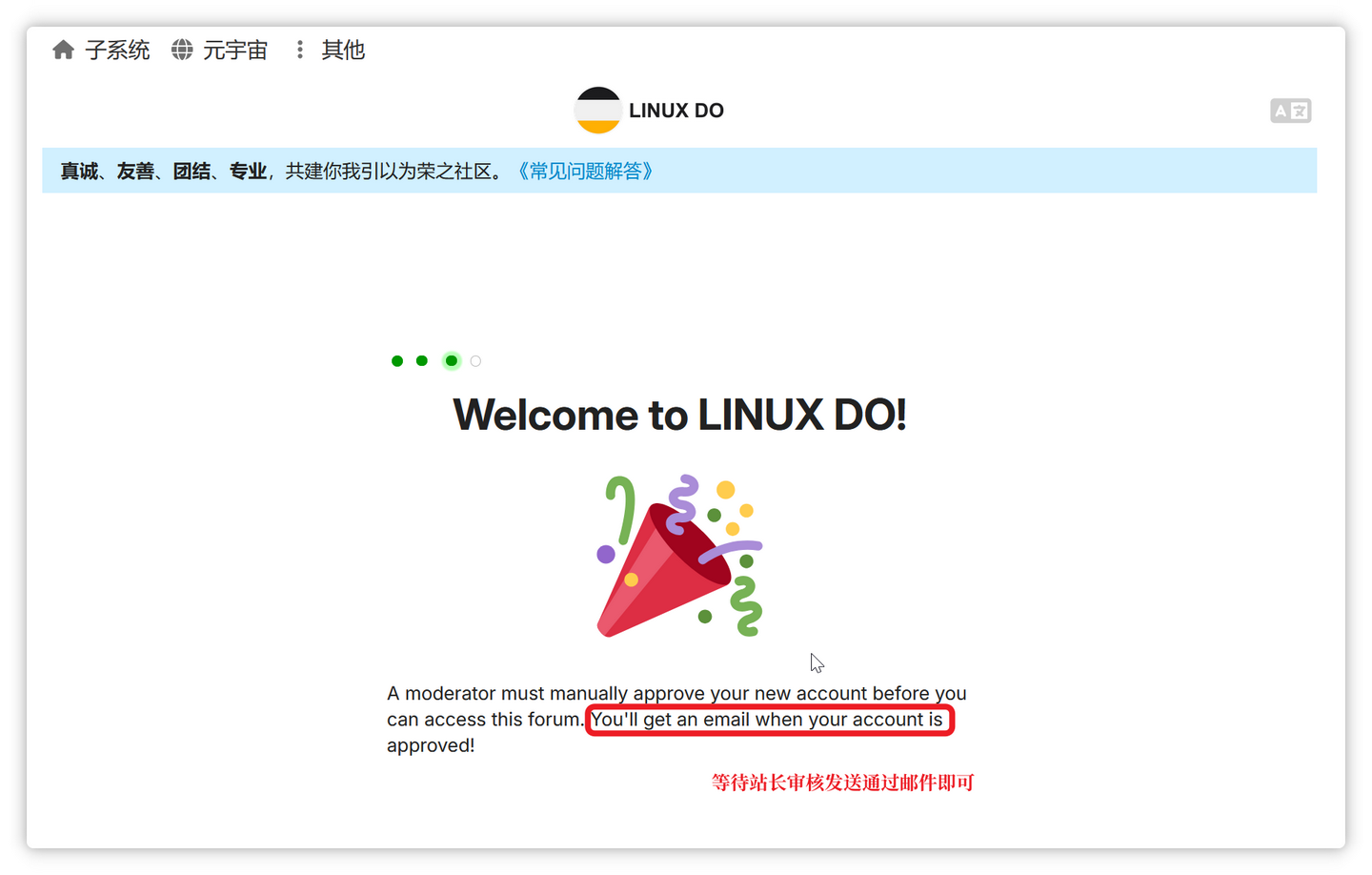Click the bold 真诚 text in the banner

click(78, 171)
